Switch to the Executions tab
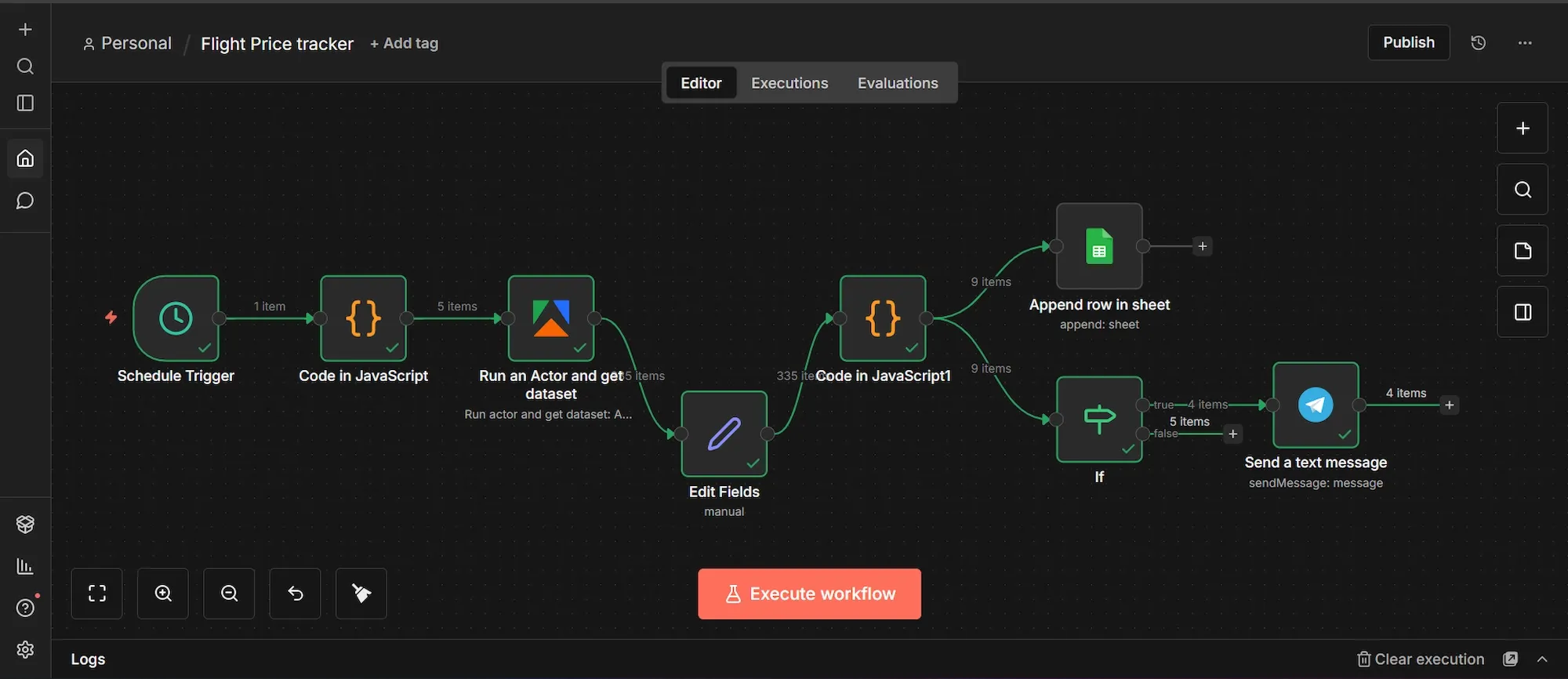The image size is (1568, 679). click(x=789, y=83)
